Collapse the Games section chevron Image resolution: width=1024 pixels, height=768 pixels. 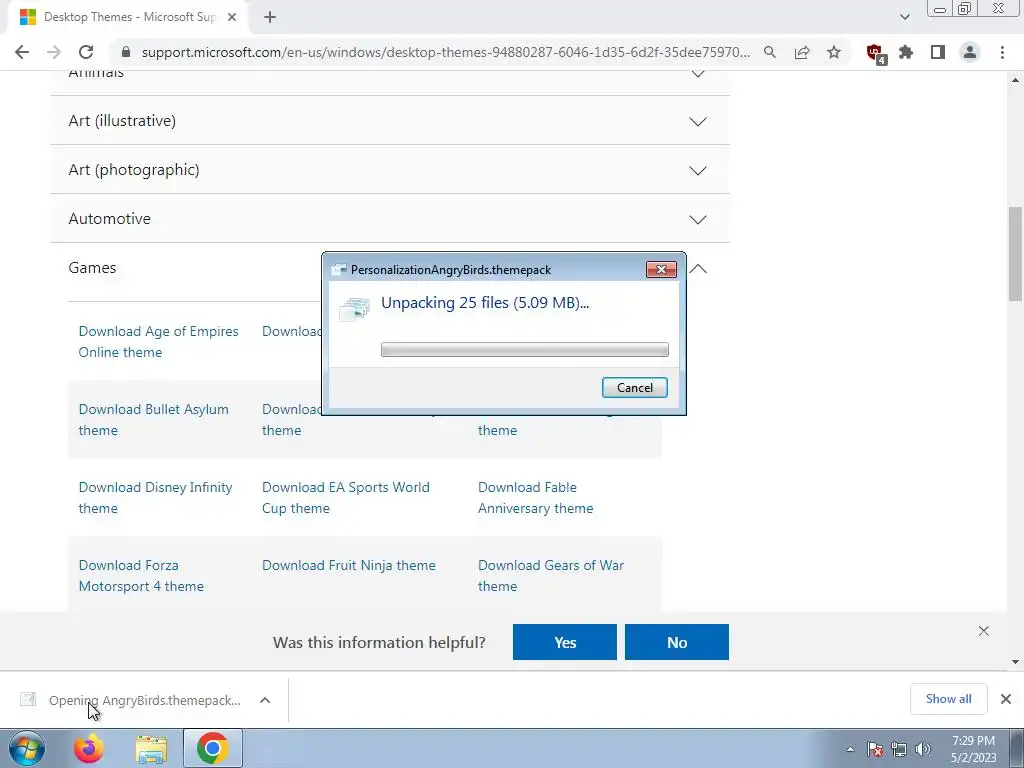pos(698,268)
